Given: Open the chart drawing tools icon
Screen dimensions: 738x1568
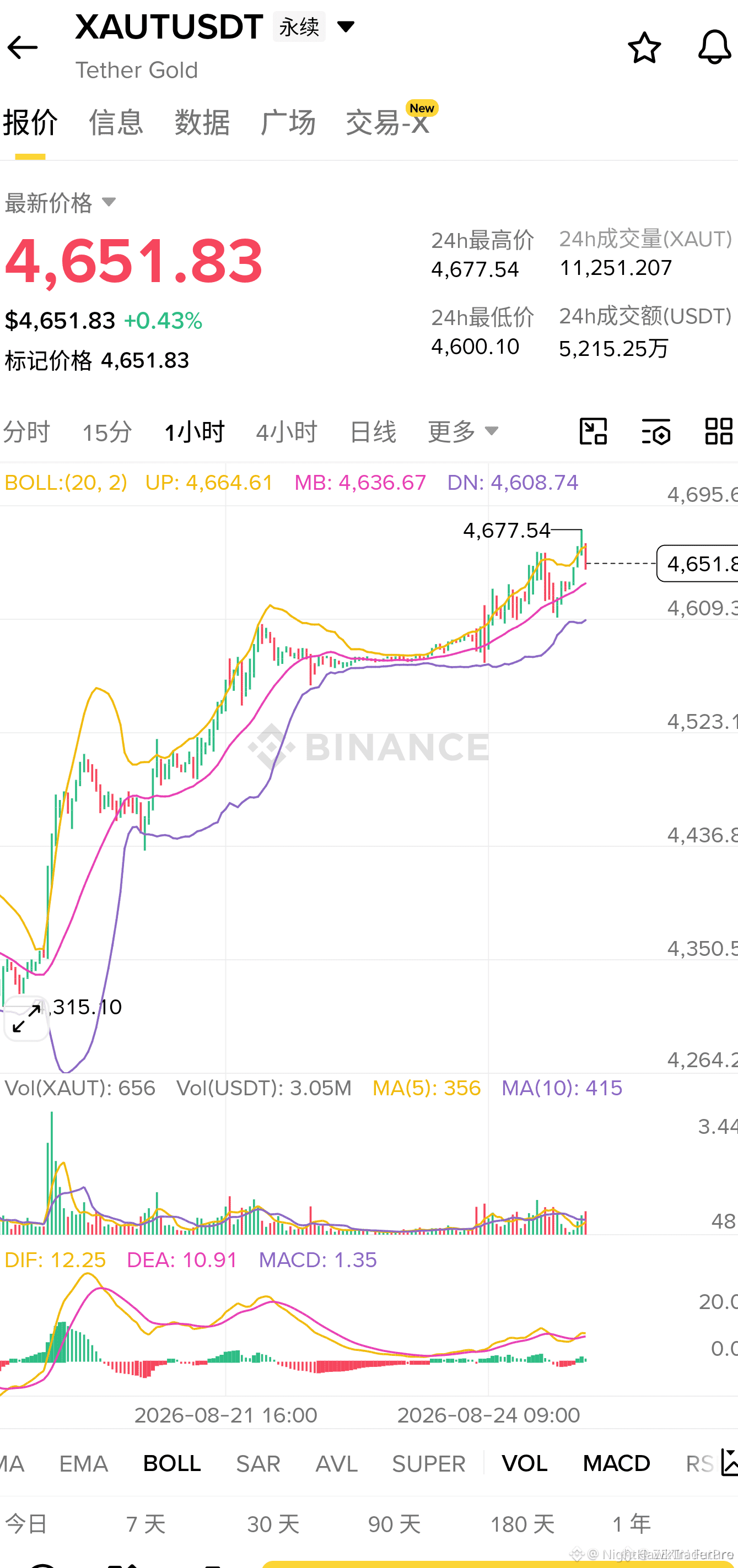Looking at the screenshot, I should pyautogui.click(x=593, y=431).
